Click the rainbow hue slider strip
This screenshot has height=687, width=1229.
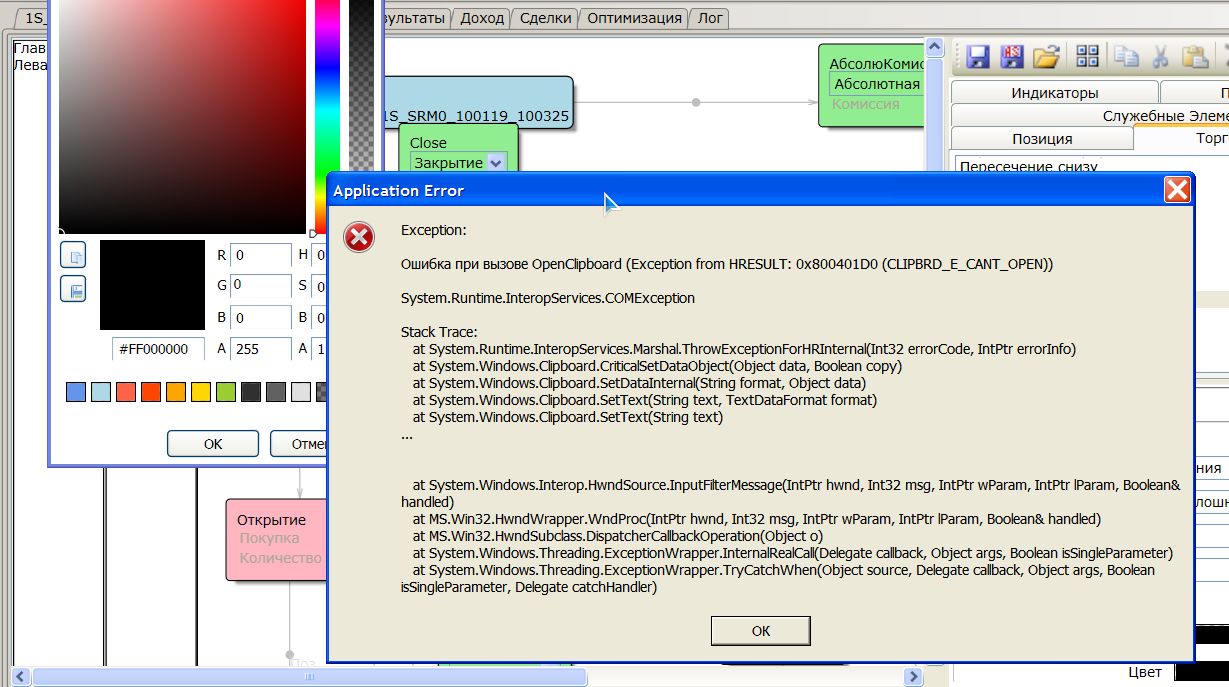pyautogui.click(x=328, y=117)
